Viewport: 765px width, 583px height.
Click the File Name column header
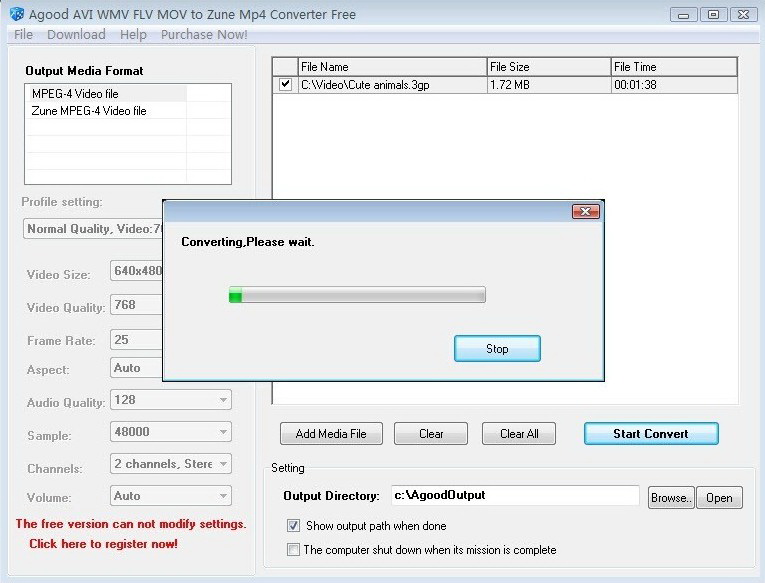pyautogui.click(x=392, y=67)
